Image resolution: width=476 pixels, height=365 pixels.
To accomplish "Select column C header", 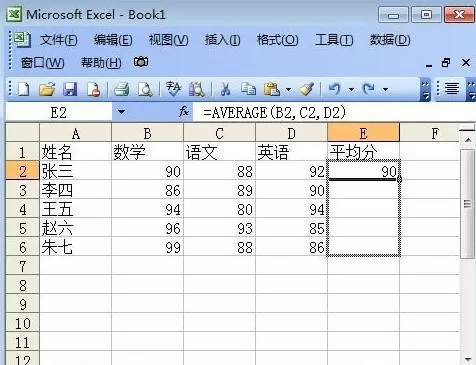I will click(x=219, y=133).
